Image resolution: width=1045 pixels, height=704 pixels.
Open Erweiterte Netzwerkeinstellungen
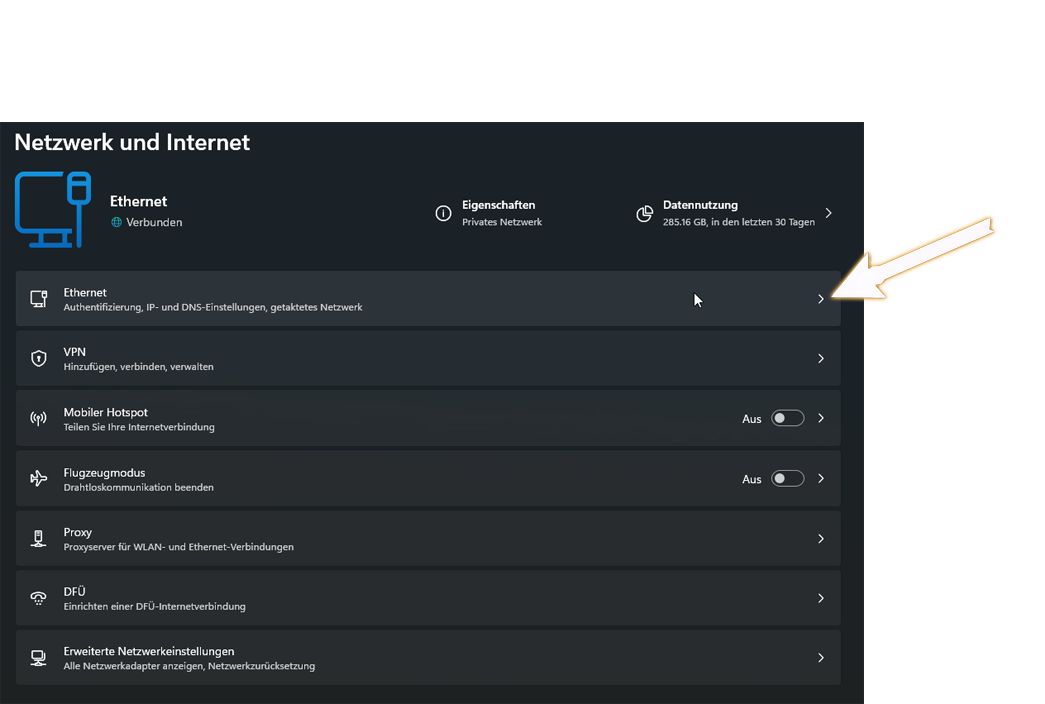tap(428, 657)
